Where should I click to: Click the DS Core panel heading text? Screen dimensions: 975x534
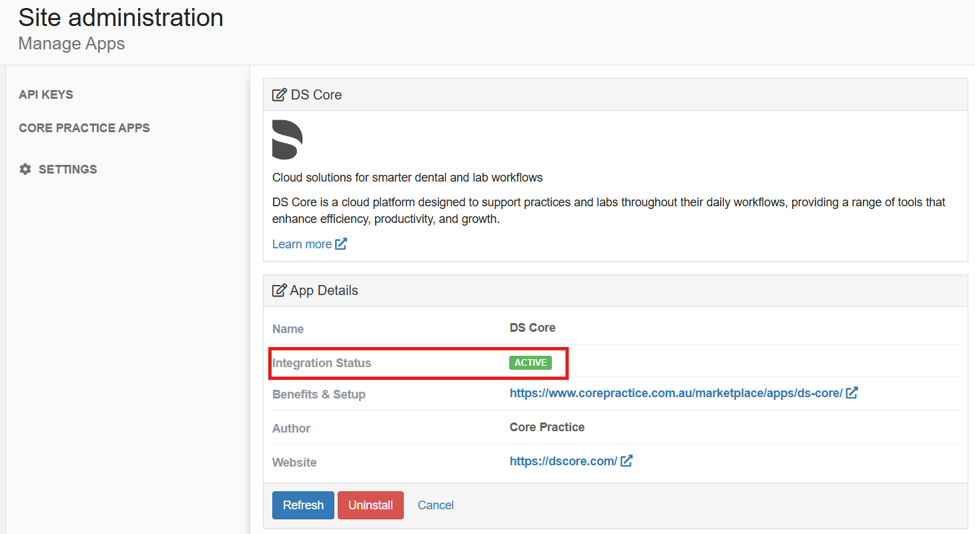click(x=317, y=95)
